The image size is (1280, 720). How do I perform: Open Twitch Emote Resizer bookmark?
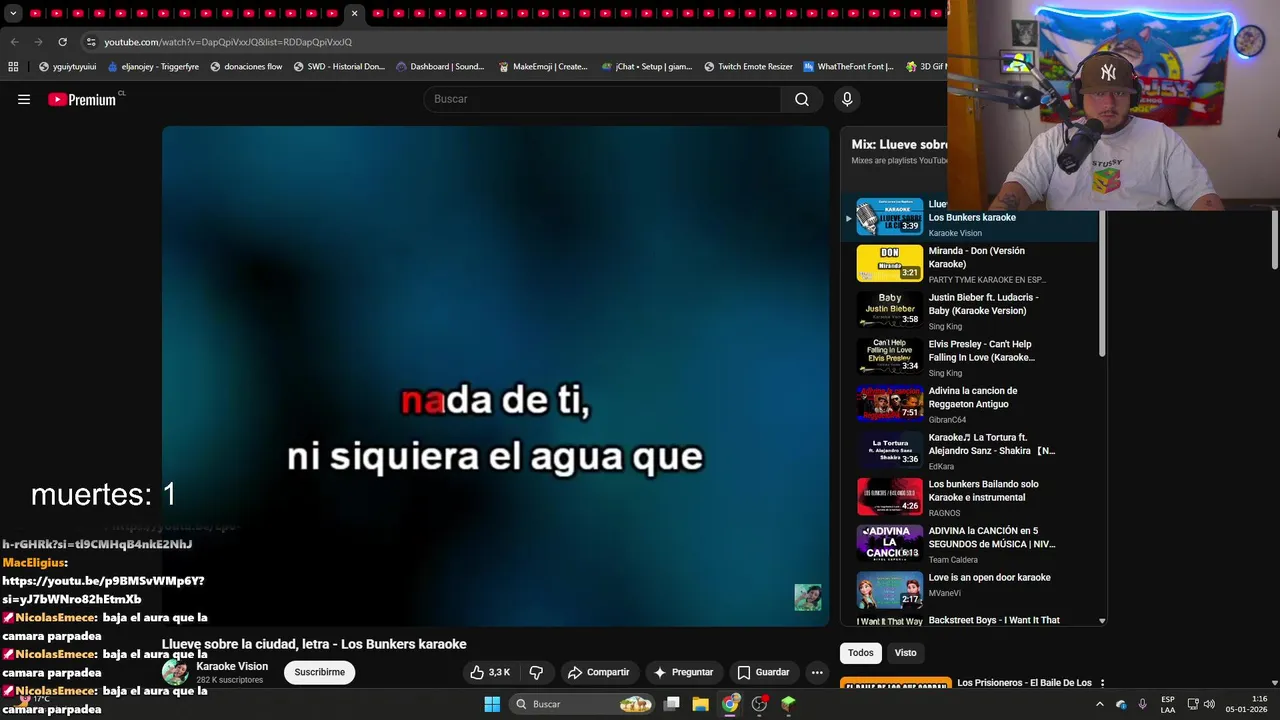pos(748,66)
